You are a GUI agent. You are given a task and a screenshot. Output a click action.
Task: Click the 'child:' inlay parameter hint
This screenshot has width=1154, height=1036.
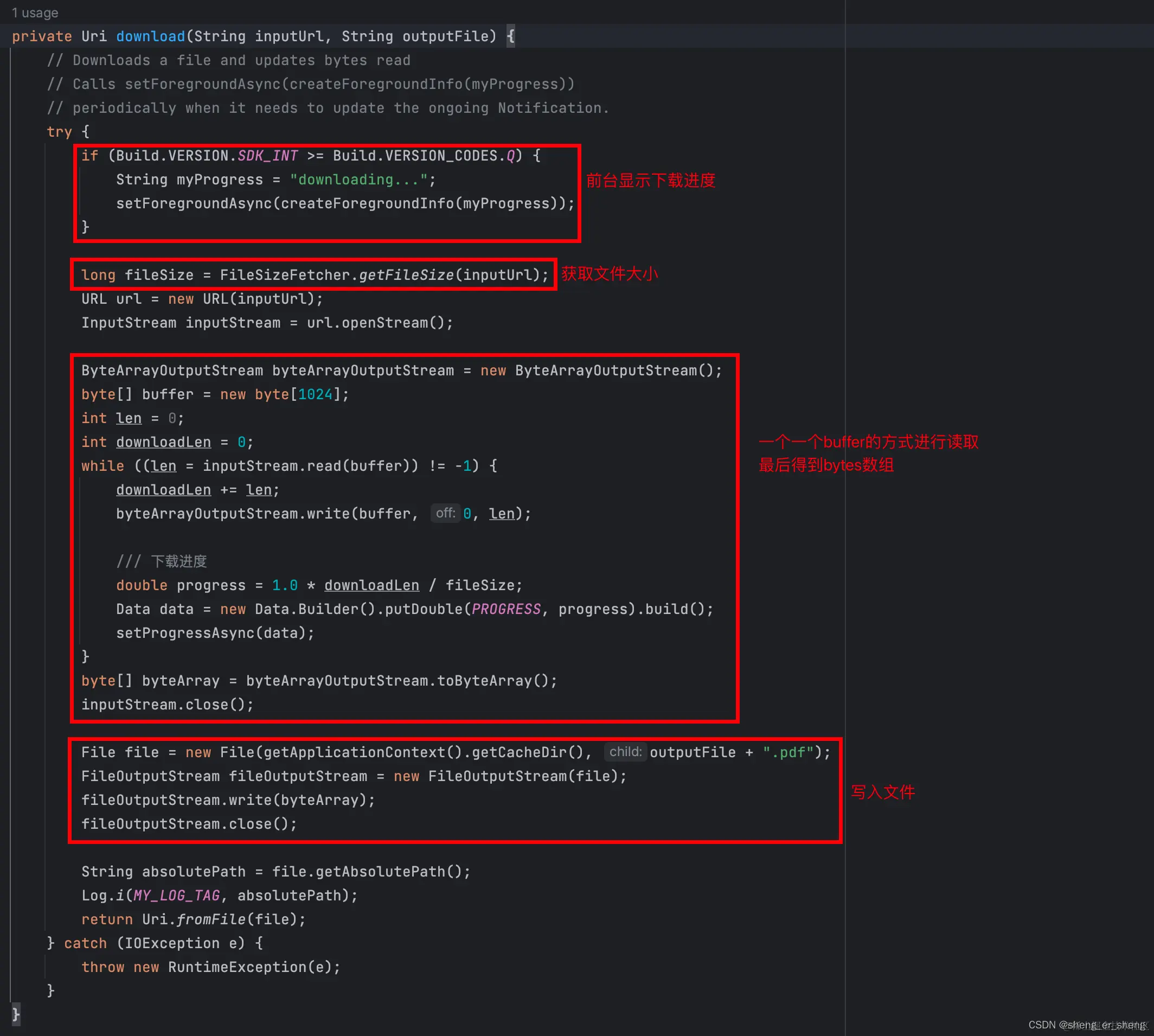pos(625,752)
